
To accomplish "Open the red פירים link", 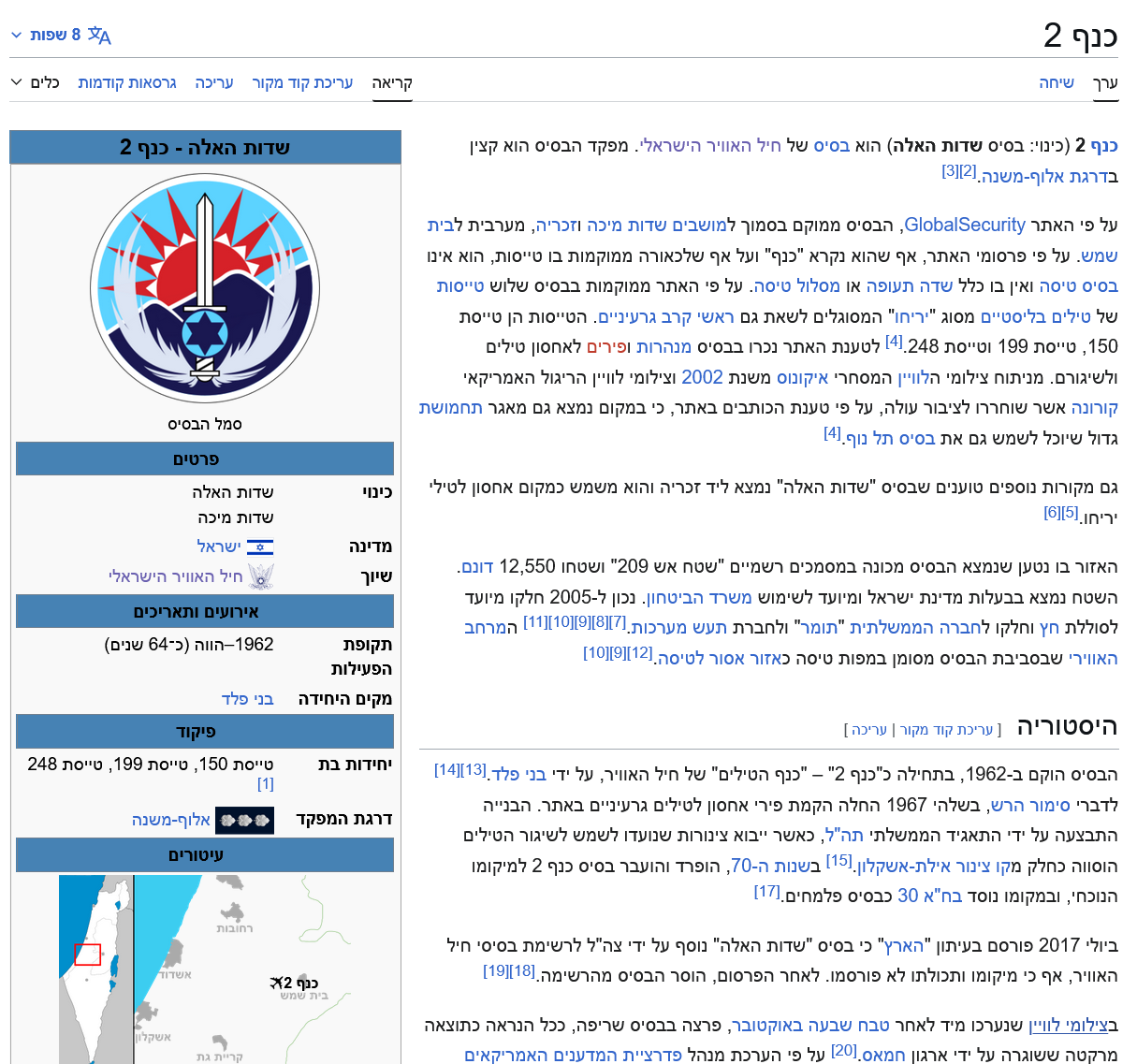I will [x=605, y=347].
